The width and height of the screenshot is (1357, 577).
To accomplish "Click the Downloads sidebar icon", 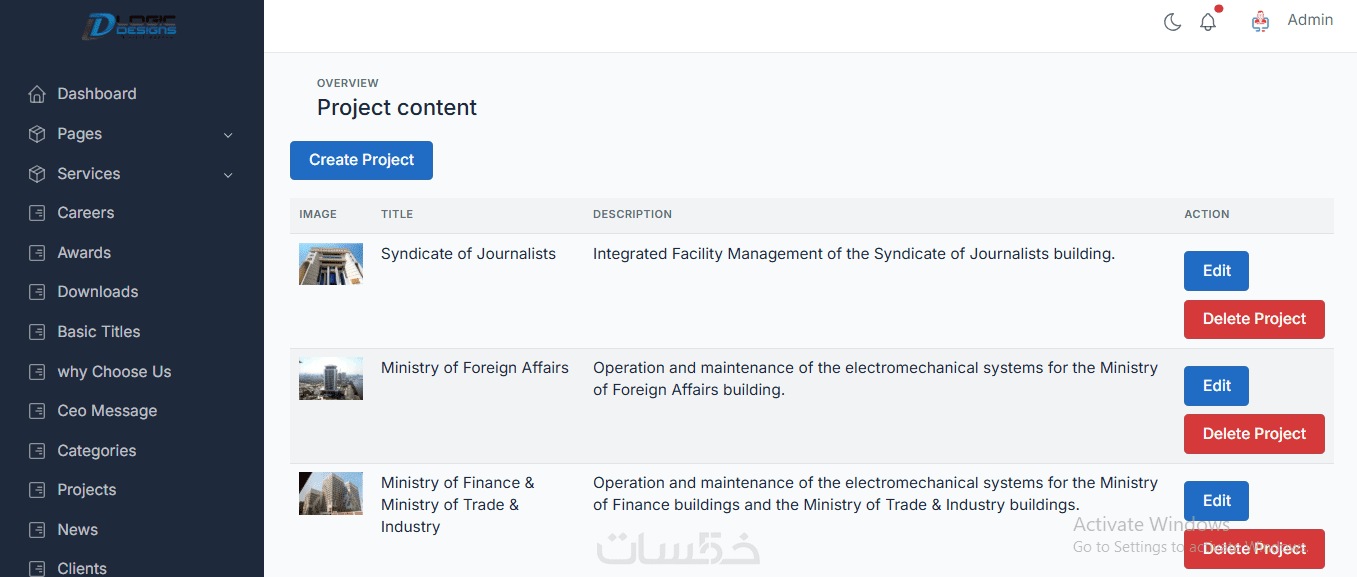I will coord(37,292).
